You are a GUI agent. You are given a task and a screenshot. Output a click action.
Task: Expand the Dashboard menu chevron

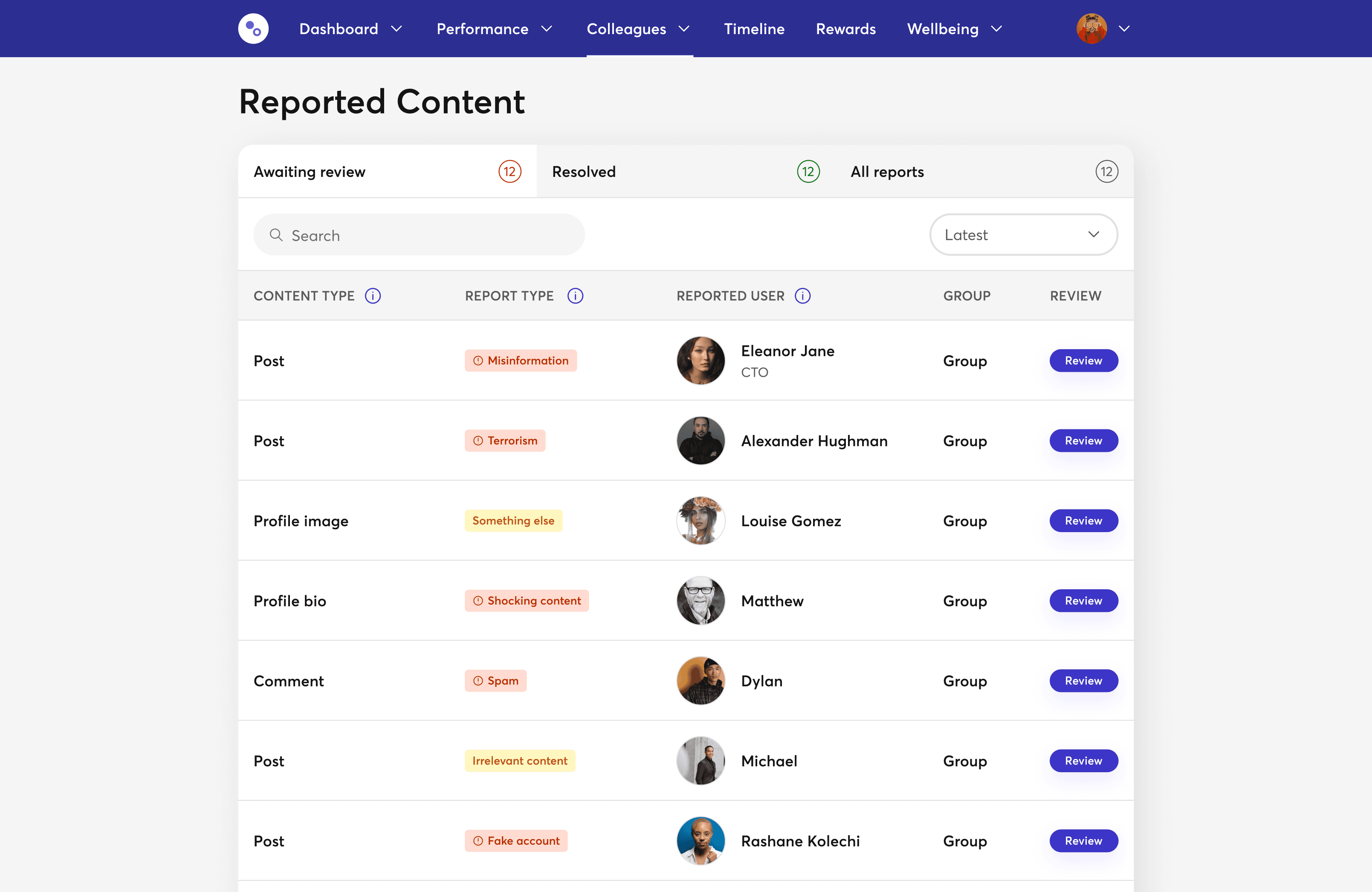pyautogui.click(x=397, y=29)
